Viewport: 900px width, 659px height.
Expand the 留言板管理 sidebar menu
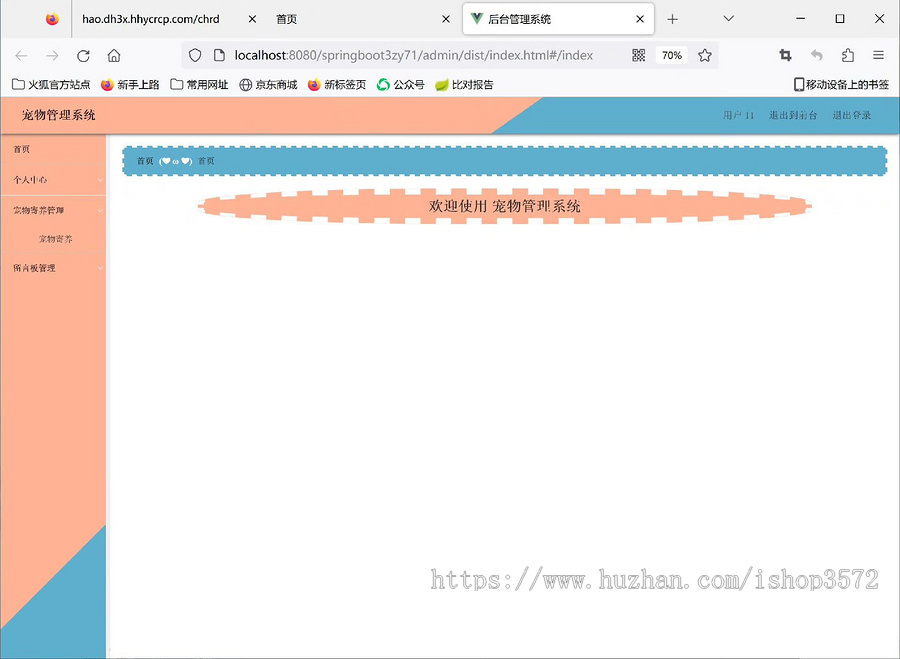pos(53,268)
